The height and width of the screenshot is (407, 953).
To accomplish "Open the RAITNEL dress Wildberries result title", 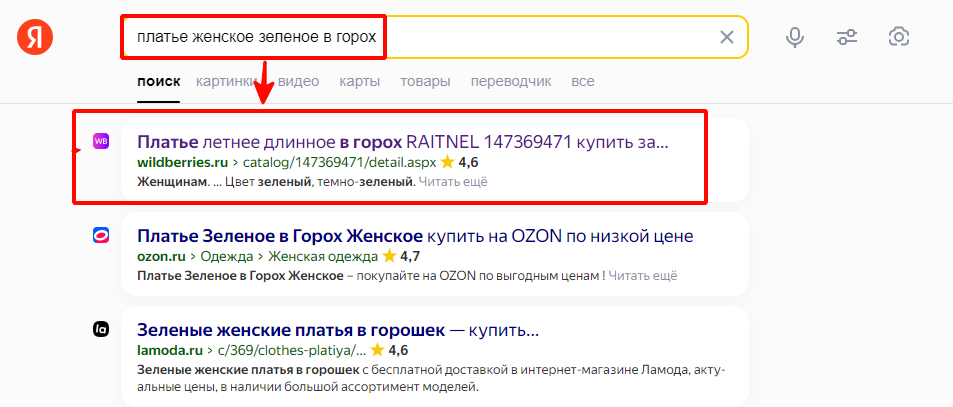I will pos(402,142).
